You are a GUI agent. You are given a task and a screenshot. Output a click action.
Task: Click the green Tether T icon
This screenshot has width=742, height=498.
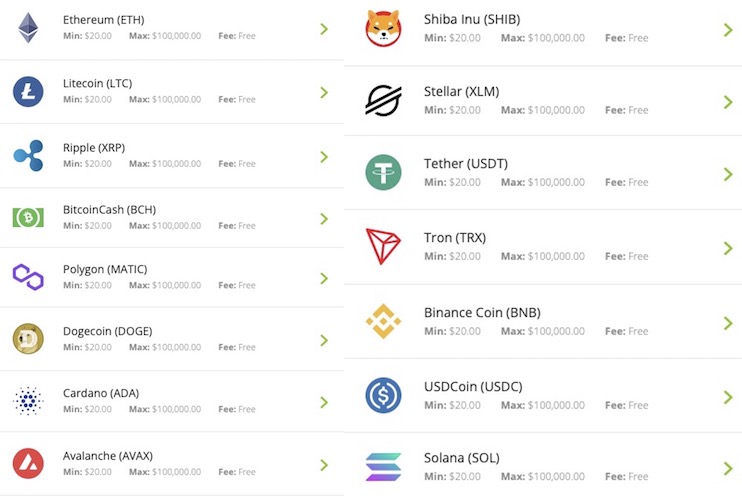click(383, 172)
